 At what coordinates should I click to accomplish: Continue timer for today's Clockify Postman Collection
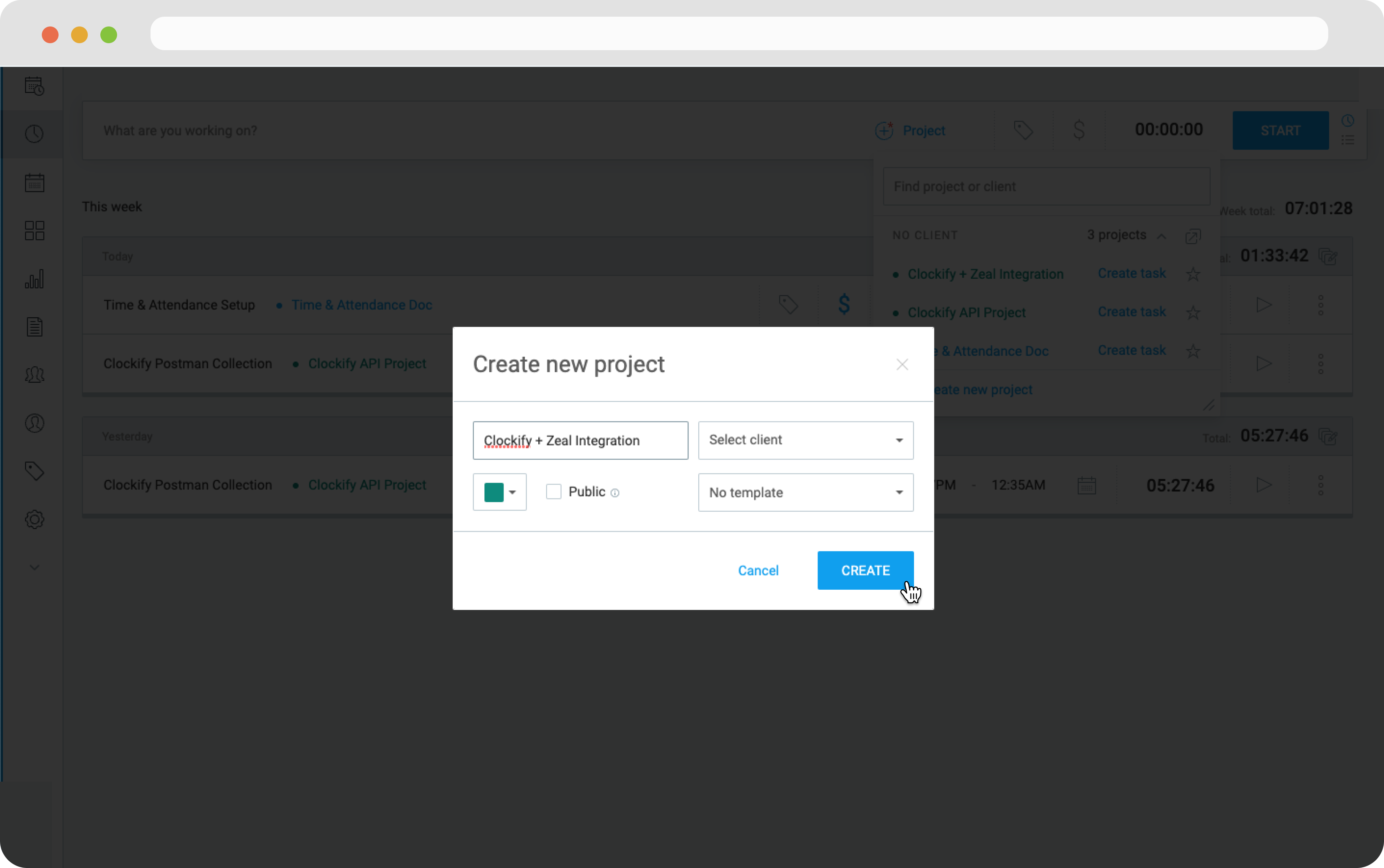tap(1264, 363)
